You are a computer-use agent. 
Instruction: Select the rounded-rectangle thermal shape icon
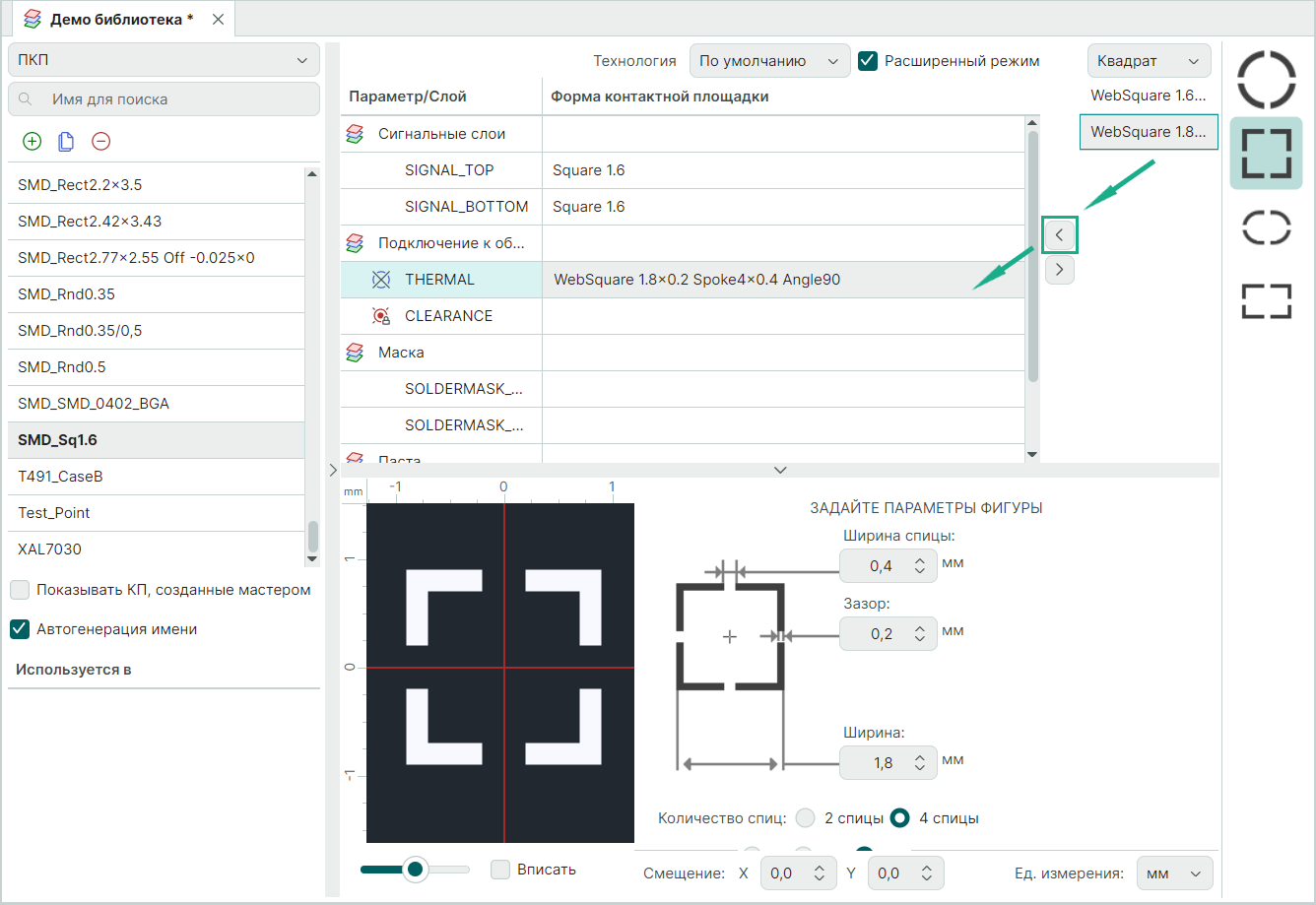click(x=1266, y=226)
